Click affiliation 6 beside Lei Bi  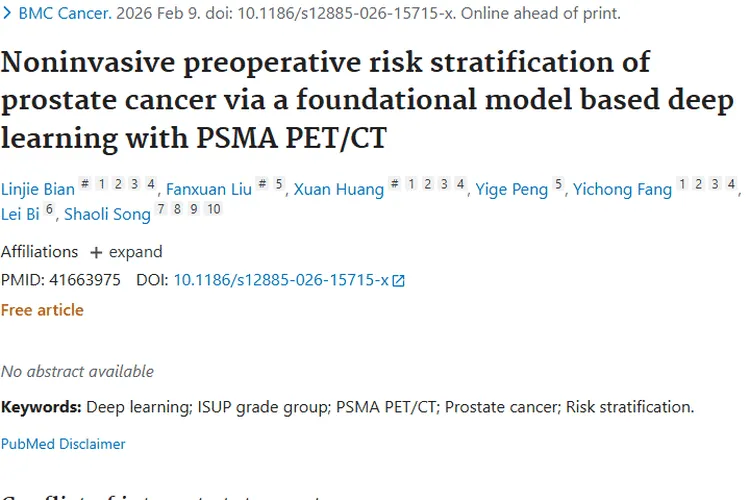coord(49,209)
